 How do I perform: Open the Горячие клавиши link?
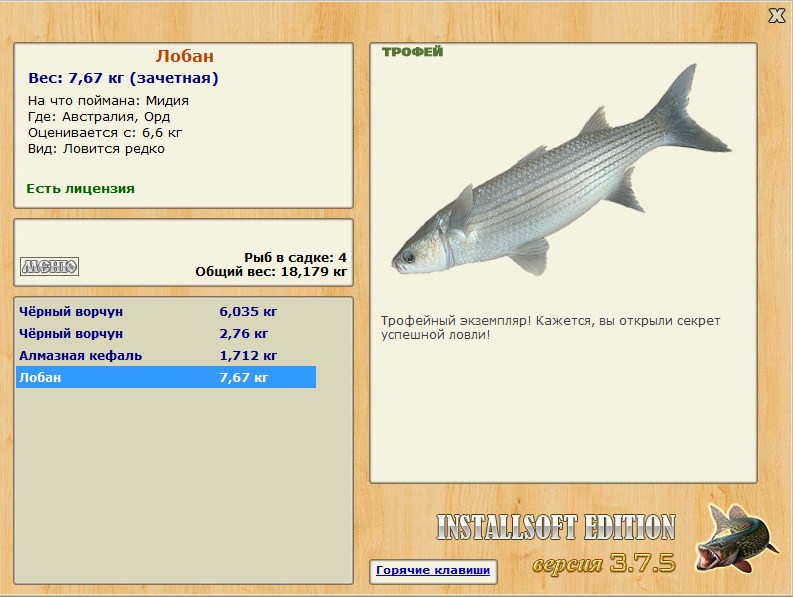tap(433, 570)
